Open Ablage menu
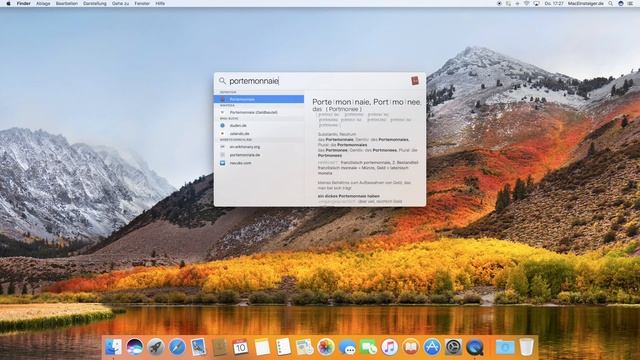 coord(43,3)
